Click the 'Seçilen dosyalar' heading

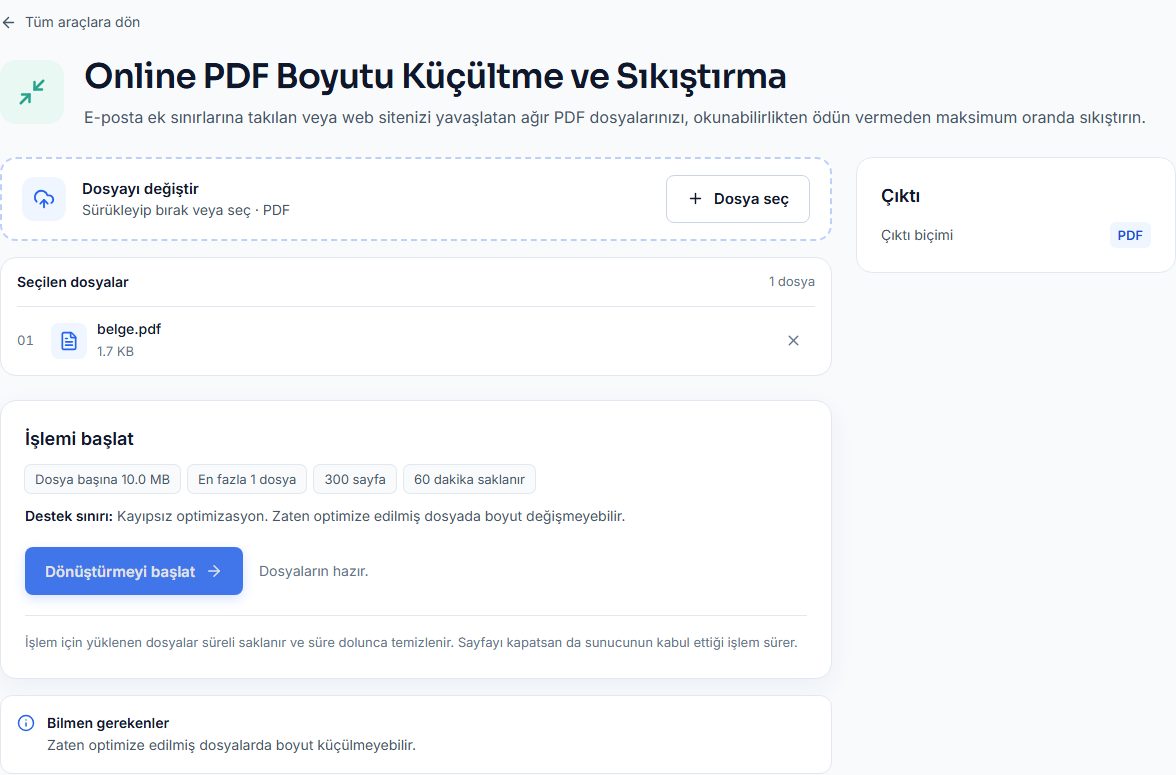coord(73,282)
